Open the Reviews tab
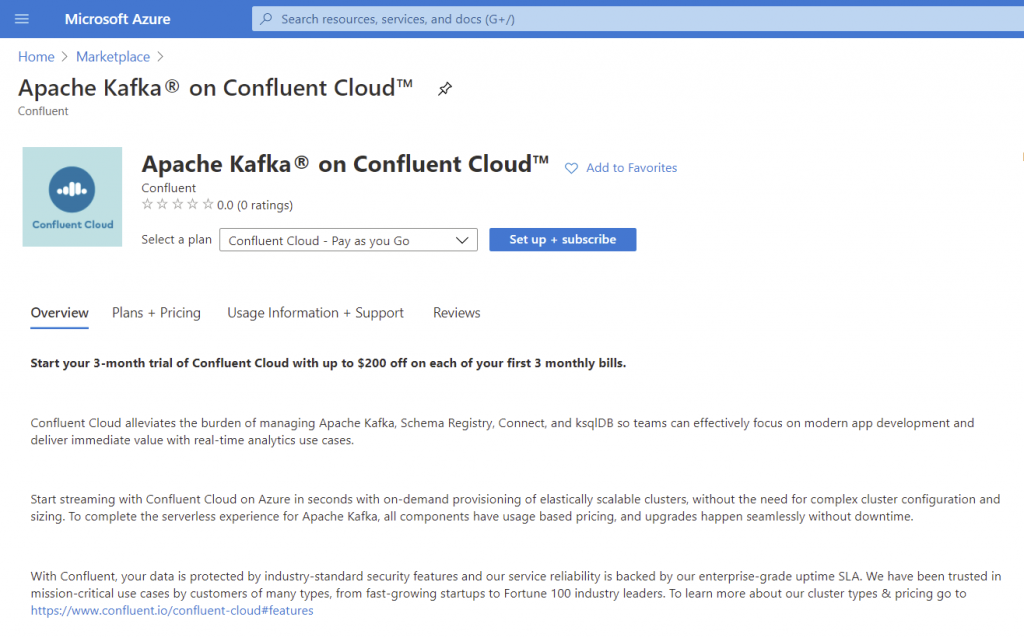The height and width of the screenshot is (638, 1024). point(456,313)
